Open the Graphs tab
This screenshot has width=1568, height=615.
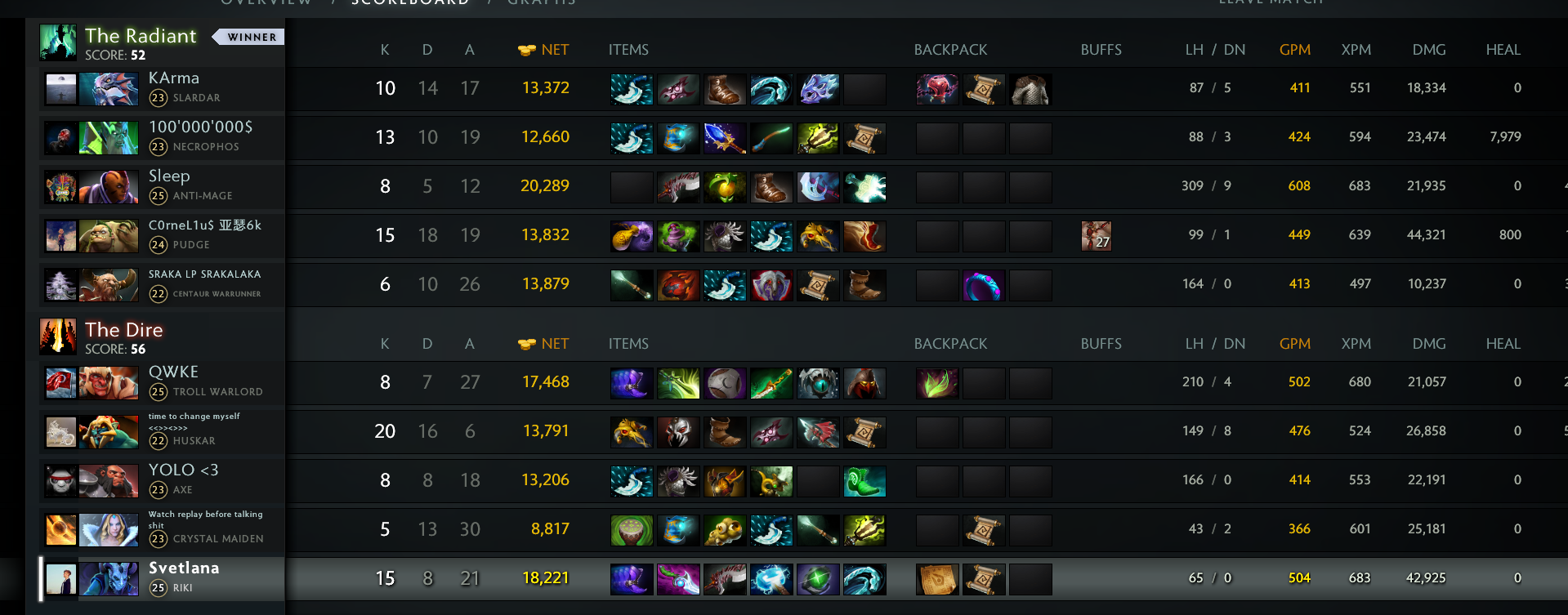coord(541,2)
